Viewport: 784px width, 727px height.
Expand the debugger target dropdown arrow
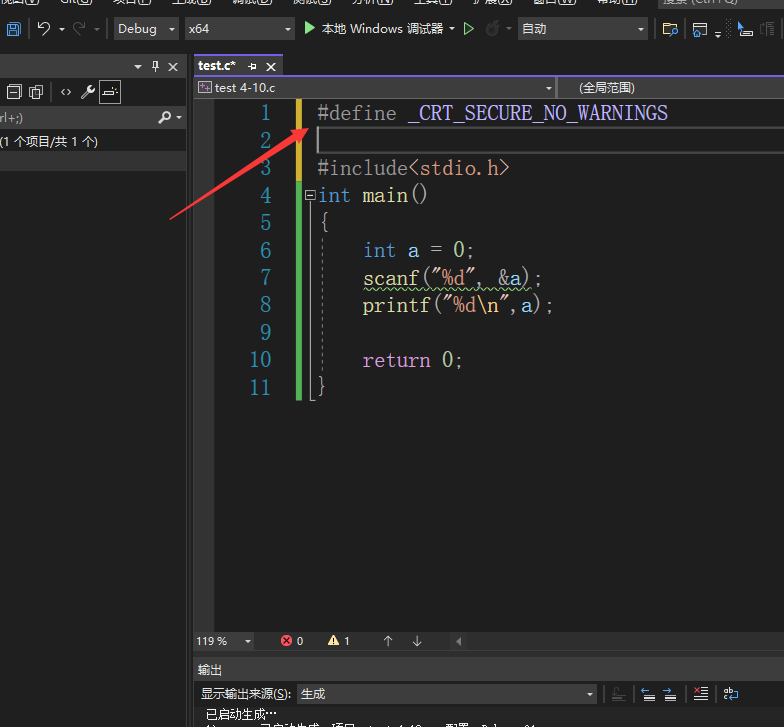[452, 28]
